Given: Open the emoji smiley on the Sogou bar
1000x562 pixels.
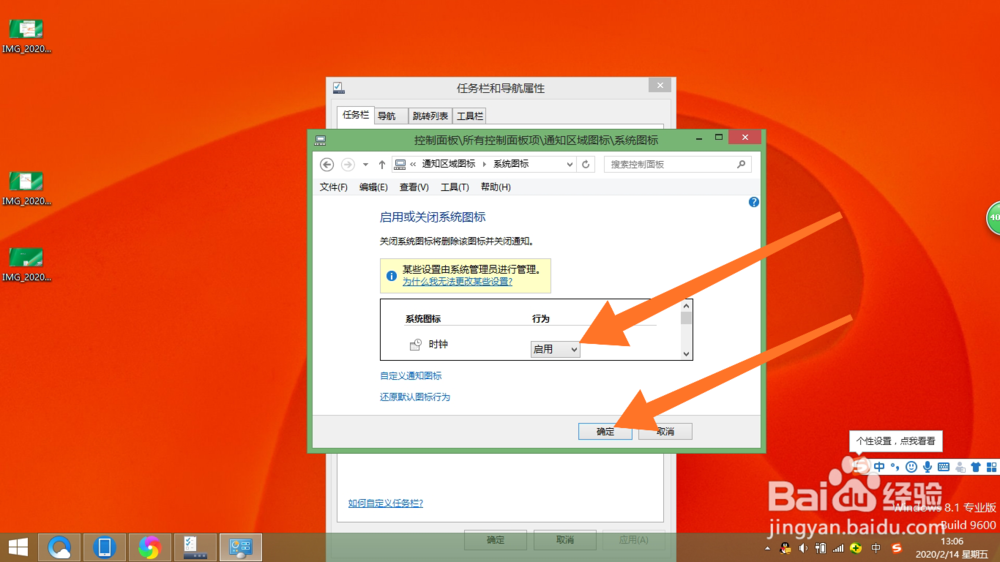Looking at the screenshot, I should coord(911,467).
